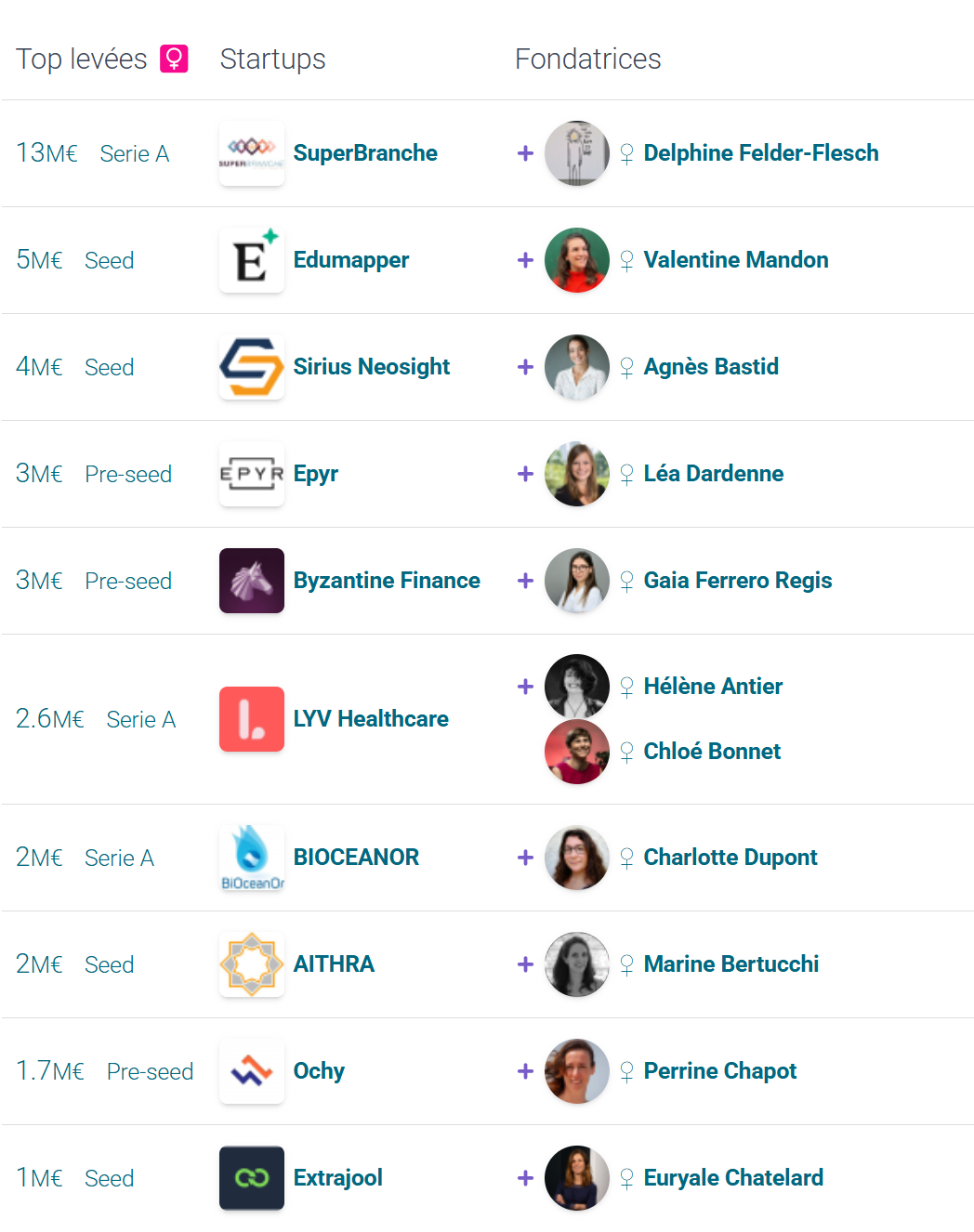Follow the AITHRA startup link

tap(334, 964)
